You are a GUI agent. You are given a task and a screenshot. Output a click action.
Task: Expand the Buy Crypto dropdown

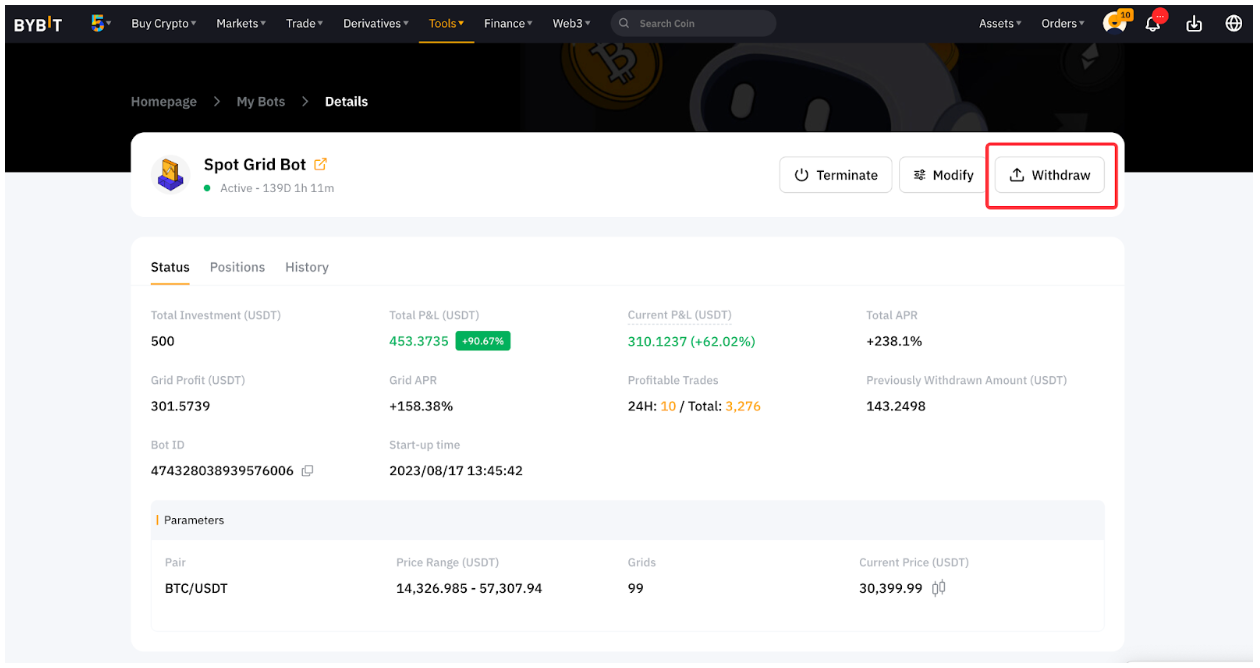(x=164, y=24)
